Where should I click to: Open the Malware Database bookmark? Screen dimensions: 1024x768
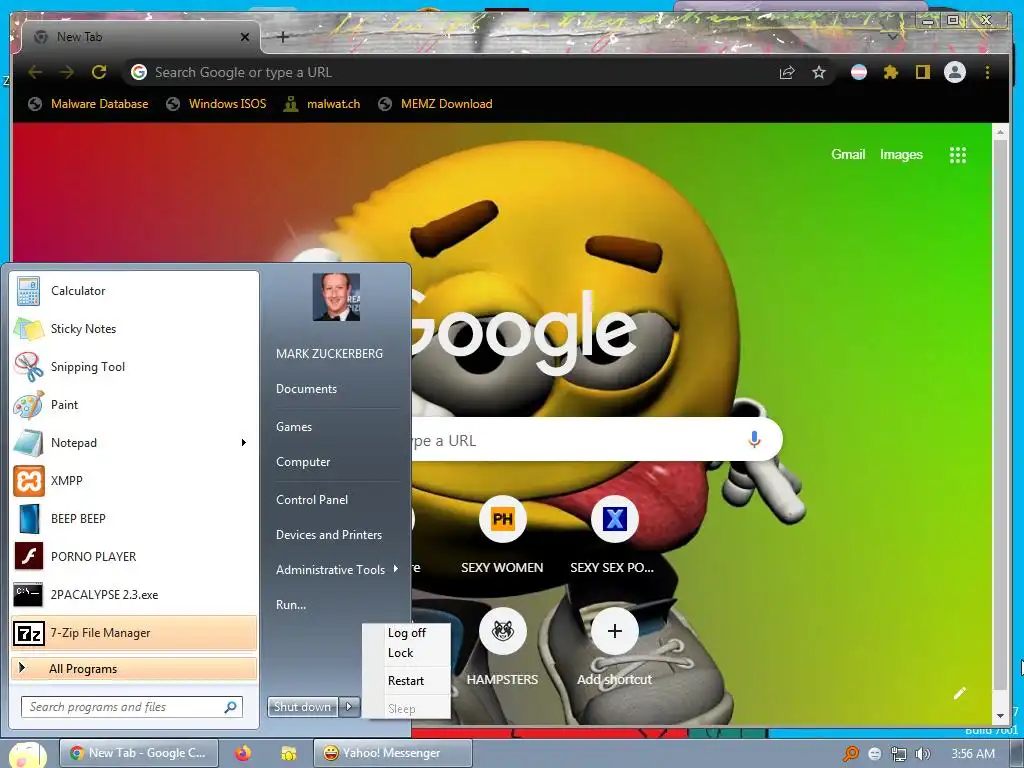(88, 104)
